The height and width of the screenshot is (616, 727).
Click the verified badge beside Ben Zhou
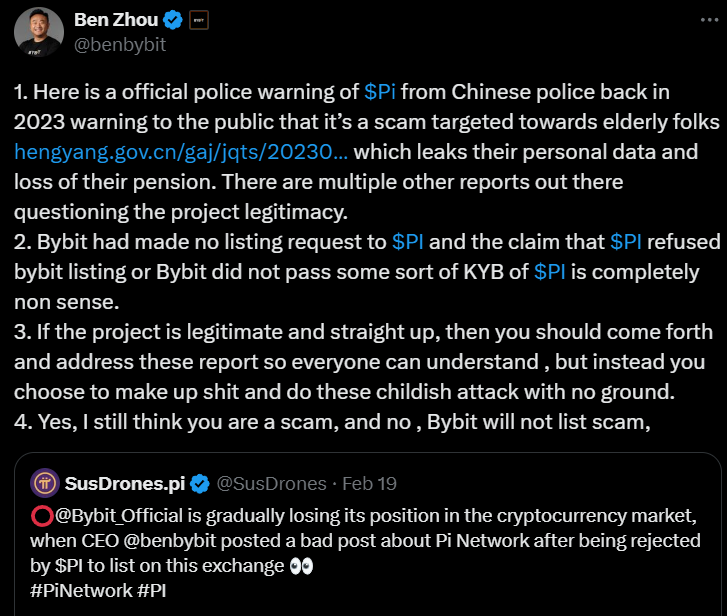172,20
